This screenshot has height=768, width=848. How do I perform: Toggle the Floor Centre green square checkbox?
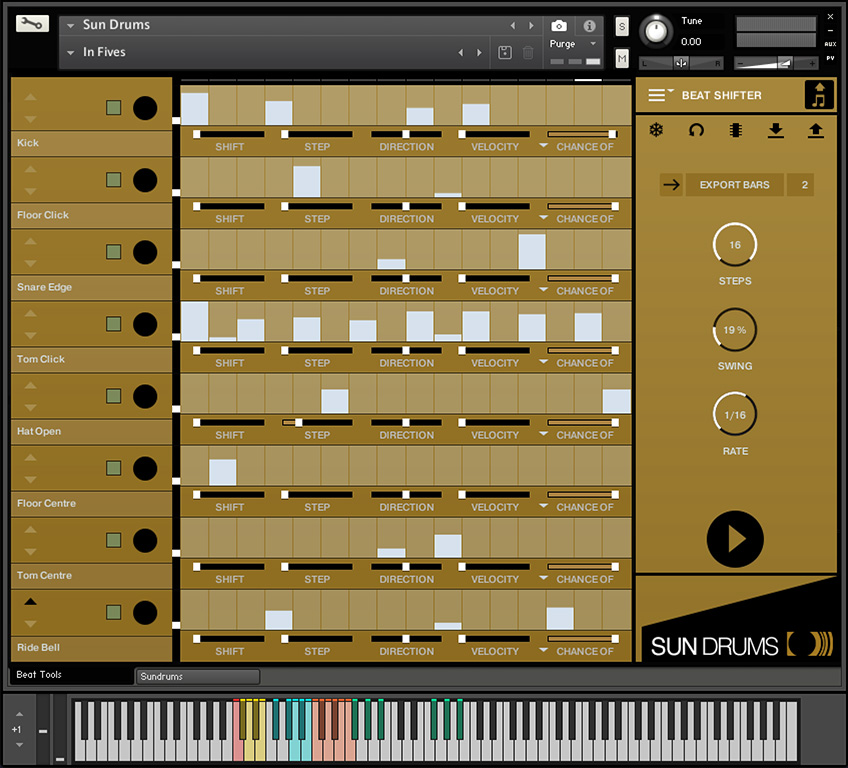tap(114, 468)
